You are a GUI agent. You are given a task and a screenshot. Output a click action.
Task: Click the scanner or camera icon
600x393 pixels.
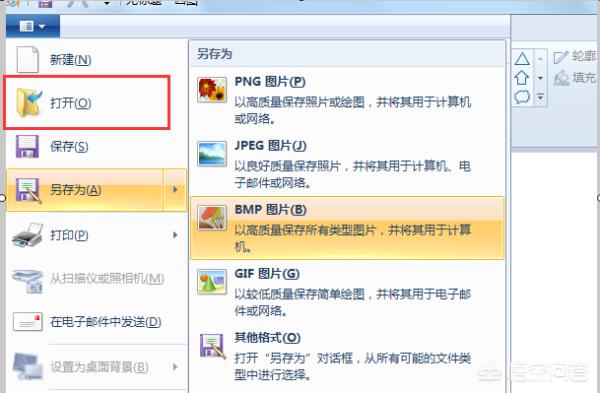click(x=28, y=281)
